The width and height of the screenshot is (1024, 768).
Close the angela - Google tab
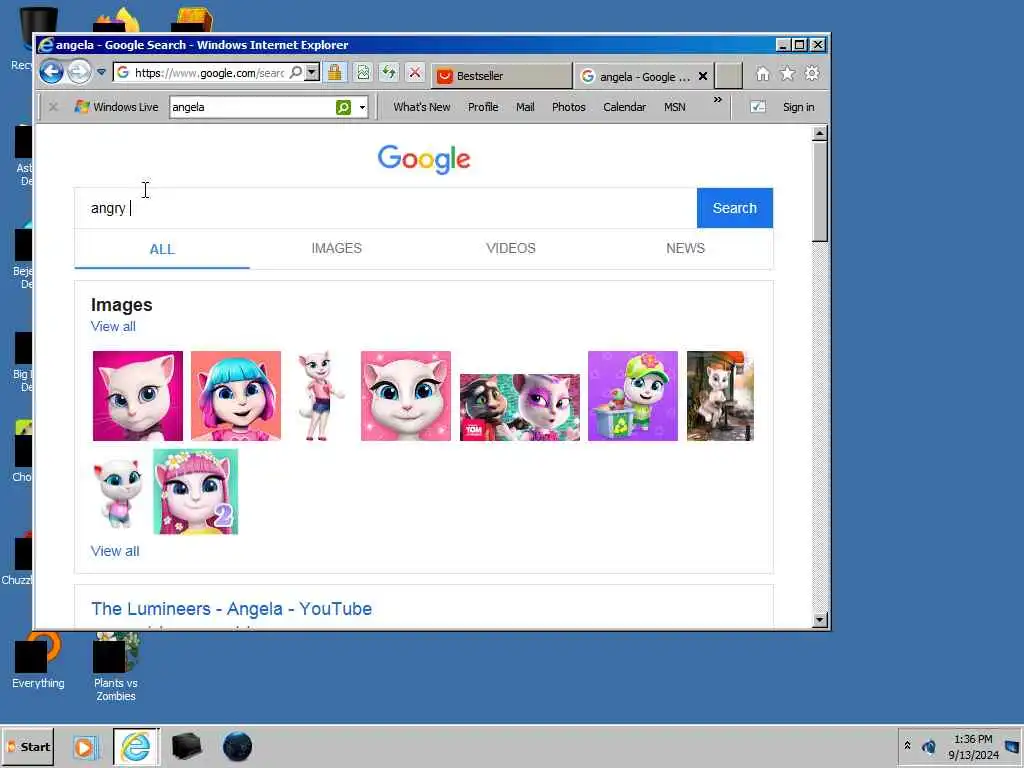coord(703,76)
